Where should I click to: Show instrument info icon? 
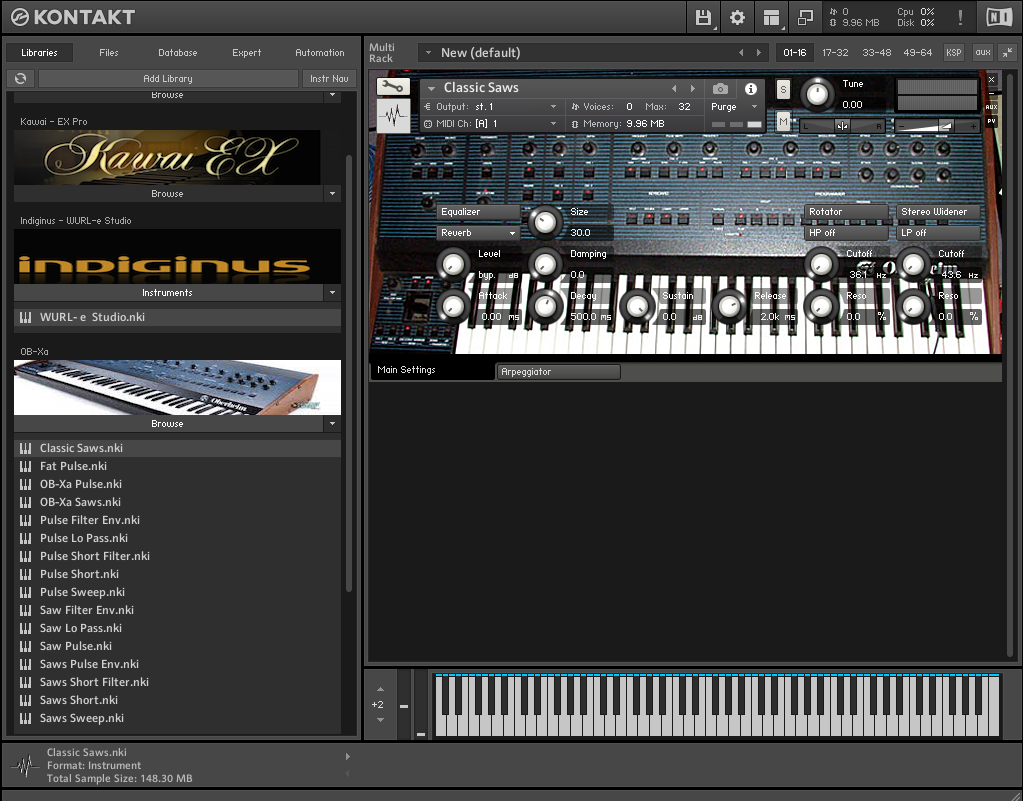(751, 88)
